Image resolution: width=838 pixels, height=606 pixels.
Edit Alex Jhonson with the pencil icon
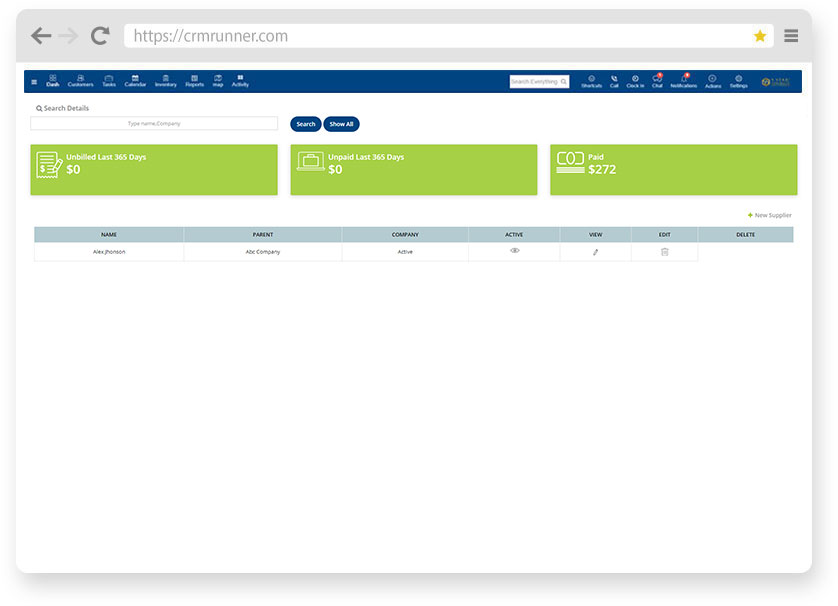coord(595,252)
